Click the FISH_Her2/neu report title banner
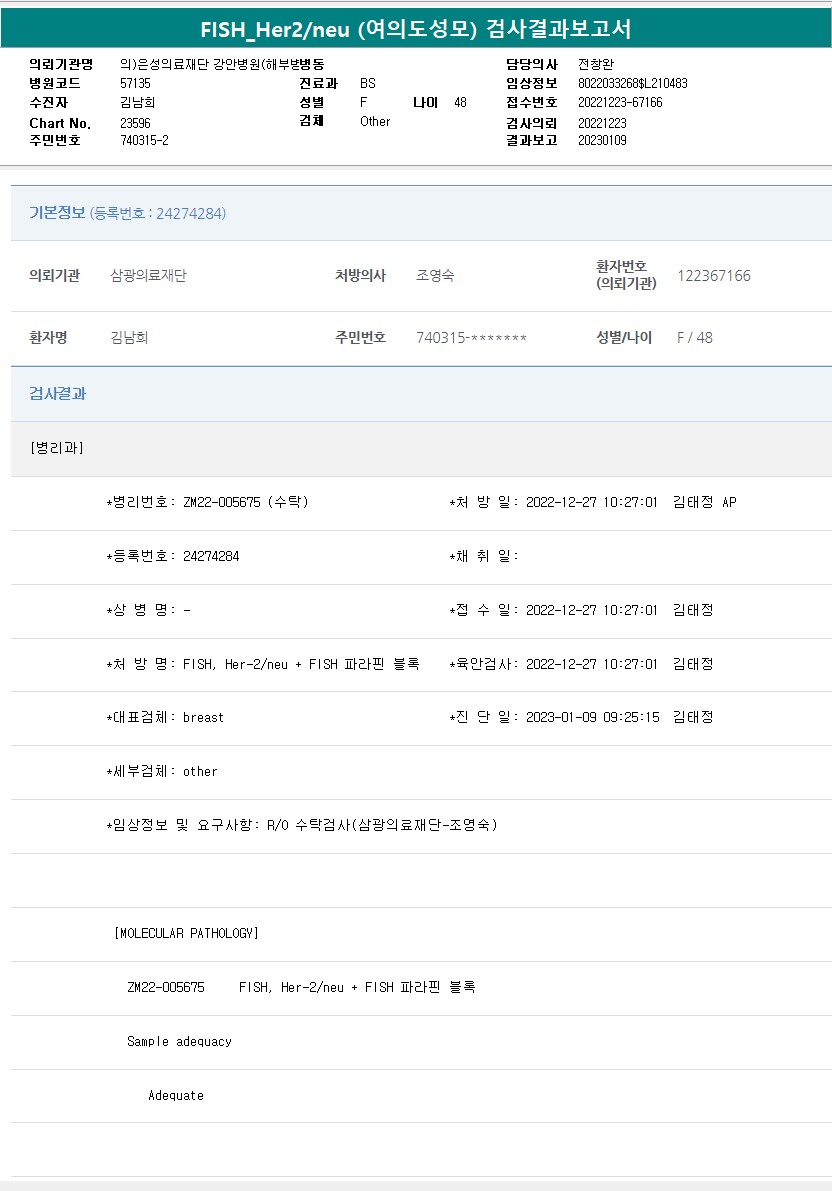 [x=416, y=28]
